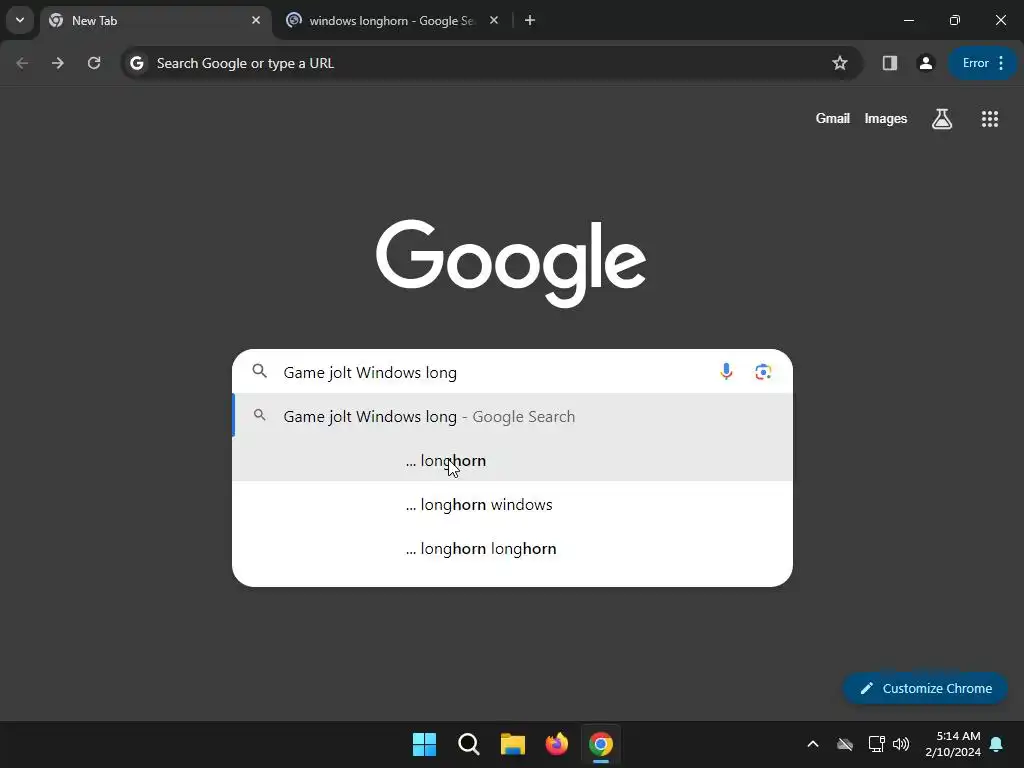This screenshot has width=1024, height=768.
Task: Open Firefox from the taskbar
Action: pyautogui.click(x=556, y=744)
